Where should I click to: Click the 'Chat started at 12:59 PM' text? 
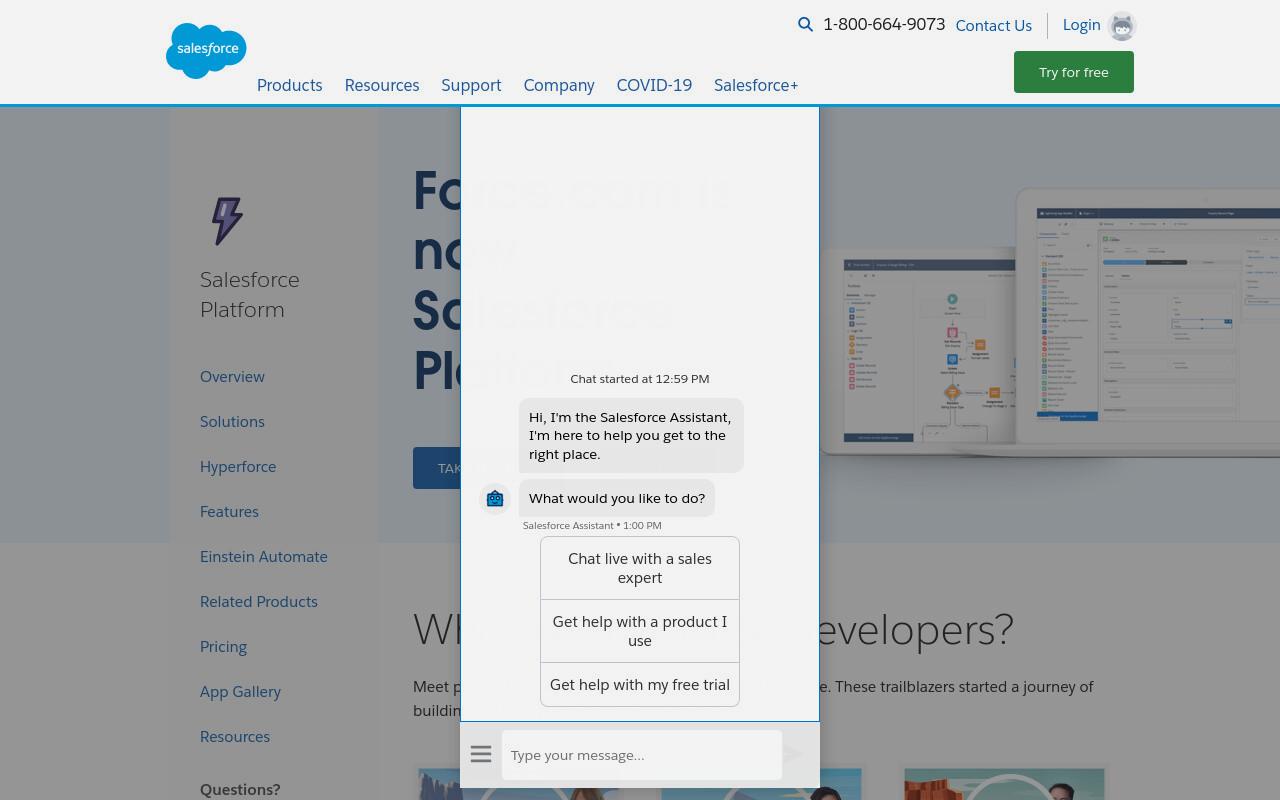(x=640, y=379)
